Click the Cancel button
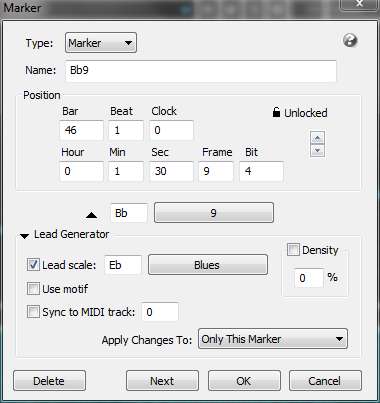 pos(325,381)
